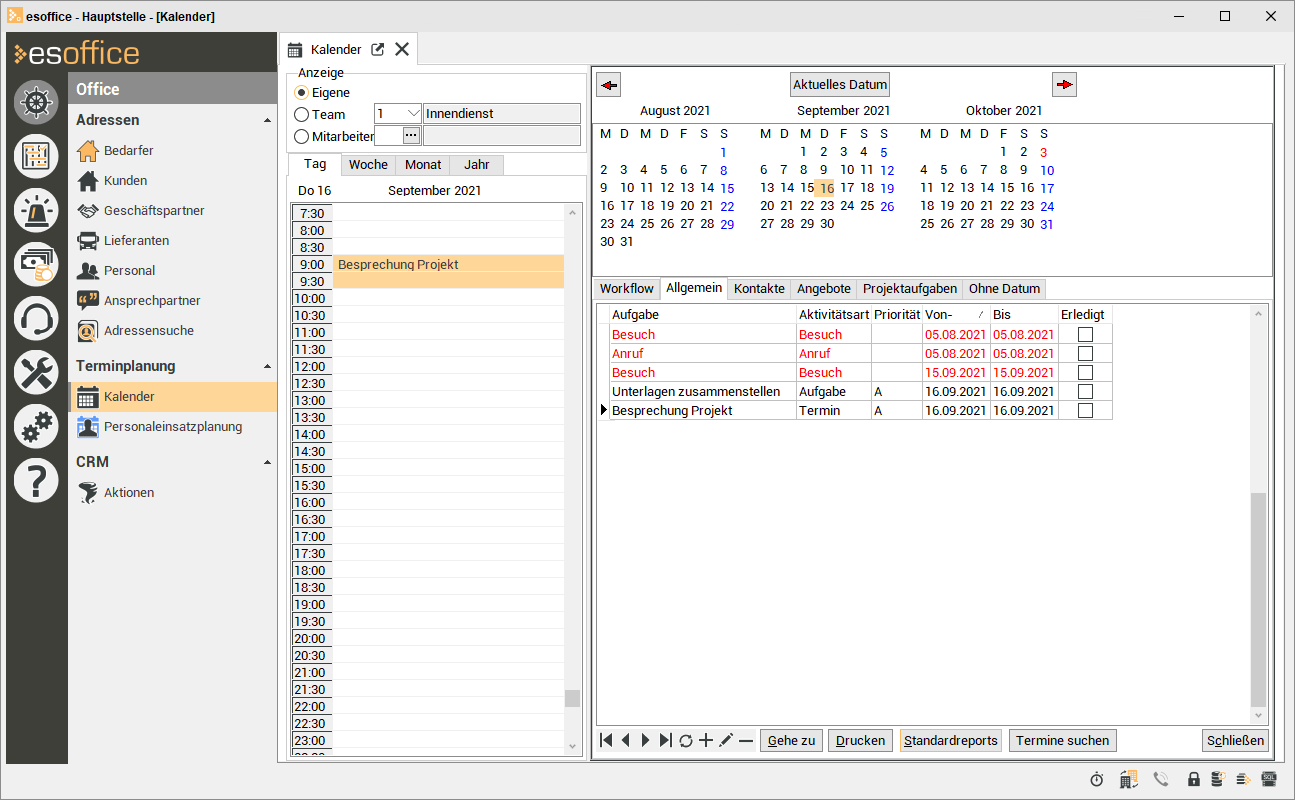The width and height of the screenshot is (1295, 800).
Task: Click the day schedule vertical scrollbar thumb
Action: pyautogui.click(x=572, y=698)
